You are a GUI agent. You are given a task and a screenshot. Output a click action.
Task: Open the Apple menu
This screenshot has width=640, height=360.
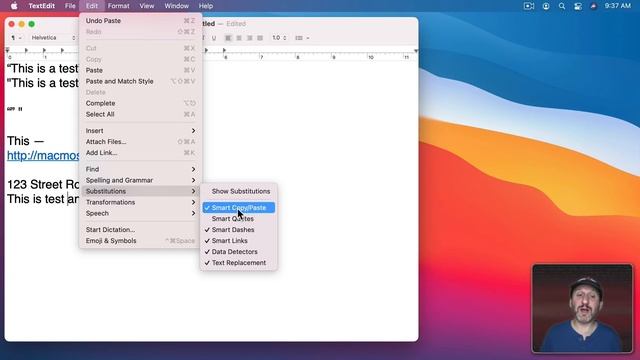point(14,6)
